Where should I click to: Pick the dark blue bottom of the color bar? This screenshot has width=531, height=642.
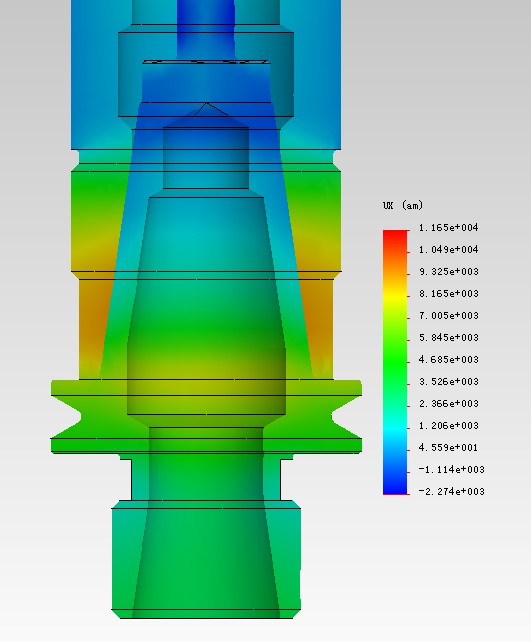(x=395, y=485)
